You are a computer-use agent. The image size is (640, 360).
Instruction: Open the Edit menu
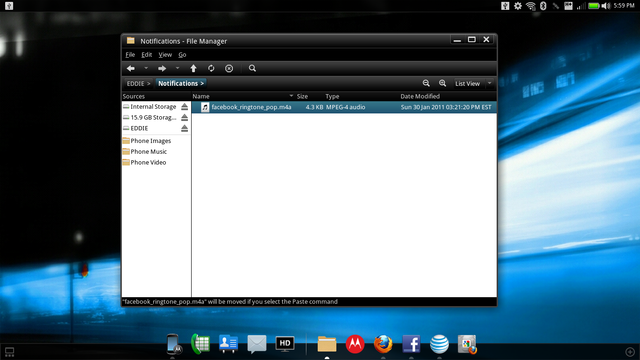point(147,55)
